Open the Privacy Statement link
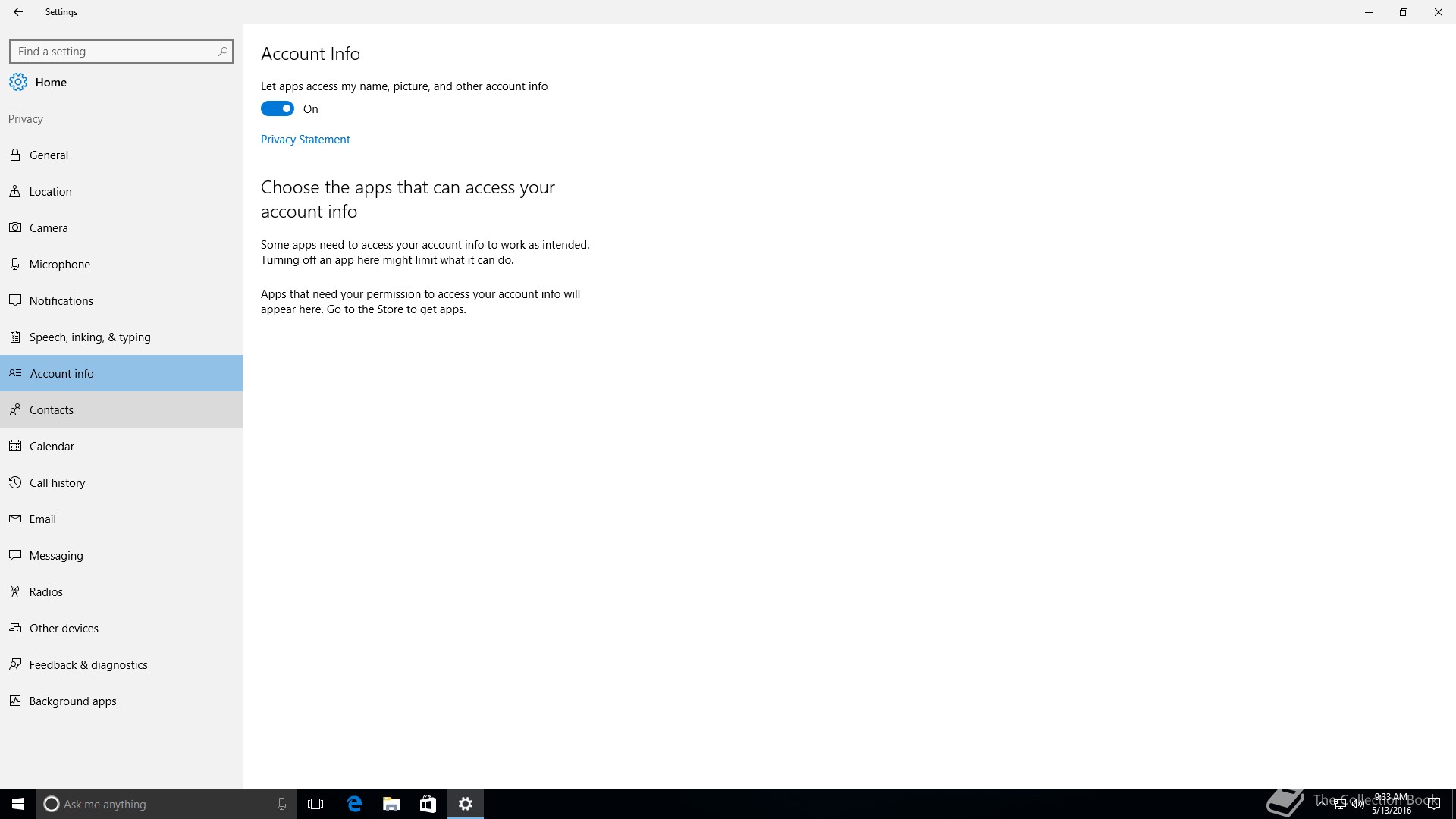The width and height of the screenshot is (1456, 819). pyautogui.click(x=305, y=140)
